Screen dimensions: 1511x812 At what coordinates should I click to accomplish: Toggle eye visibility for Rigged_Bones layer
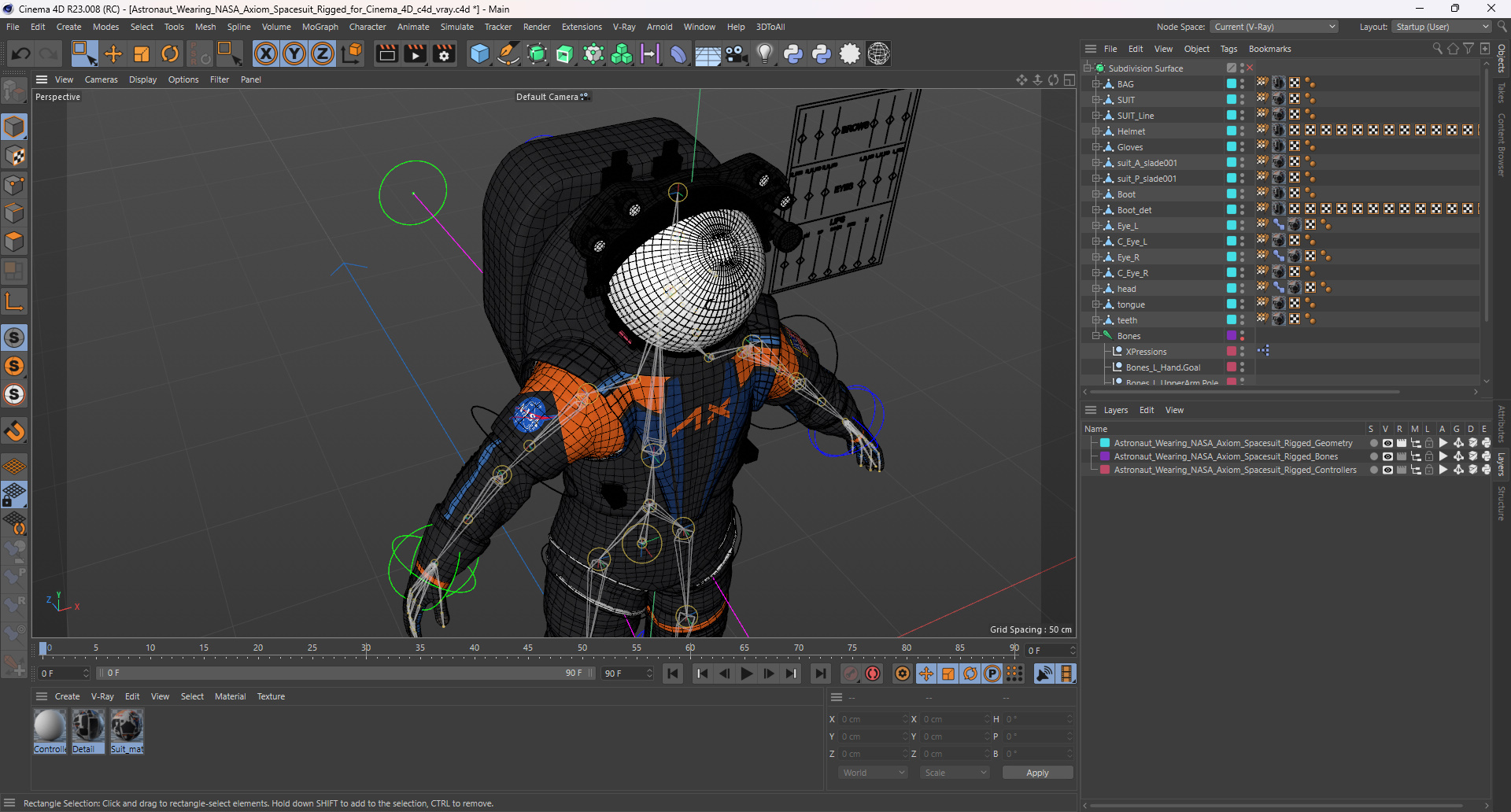pos(1387,456)
